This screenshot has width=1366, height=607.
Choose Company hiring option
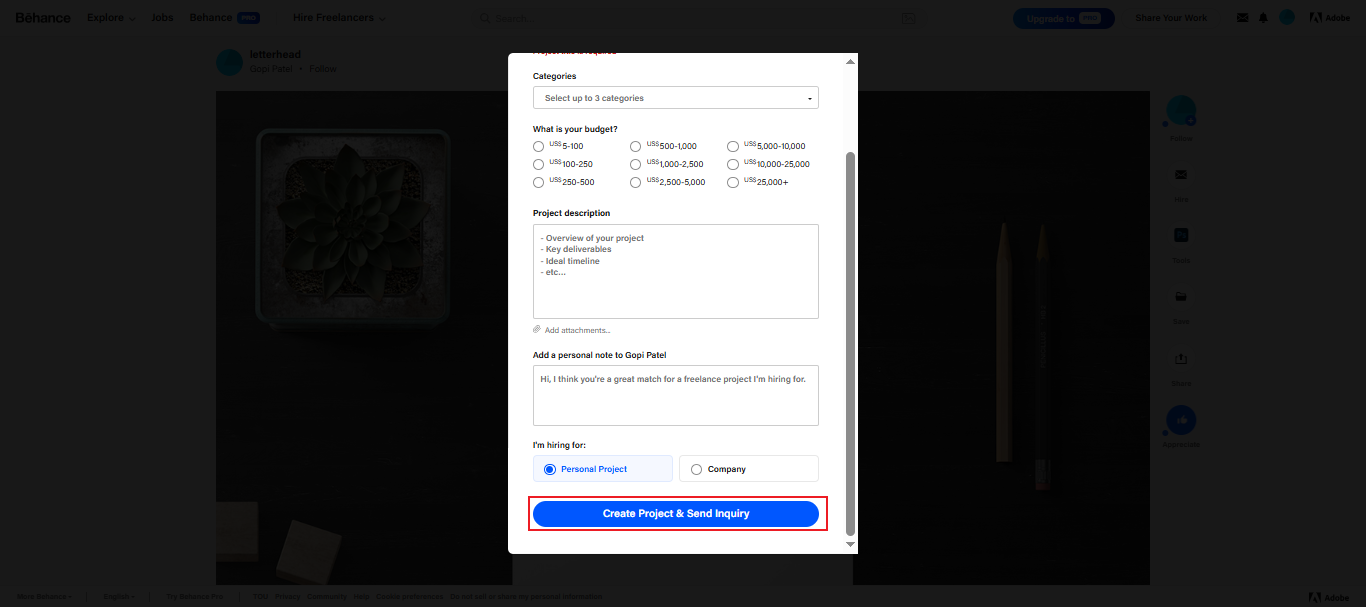[x=749, y=469]
